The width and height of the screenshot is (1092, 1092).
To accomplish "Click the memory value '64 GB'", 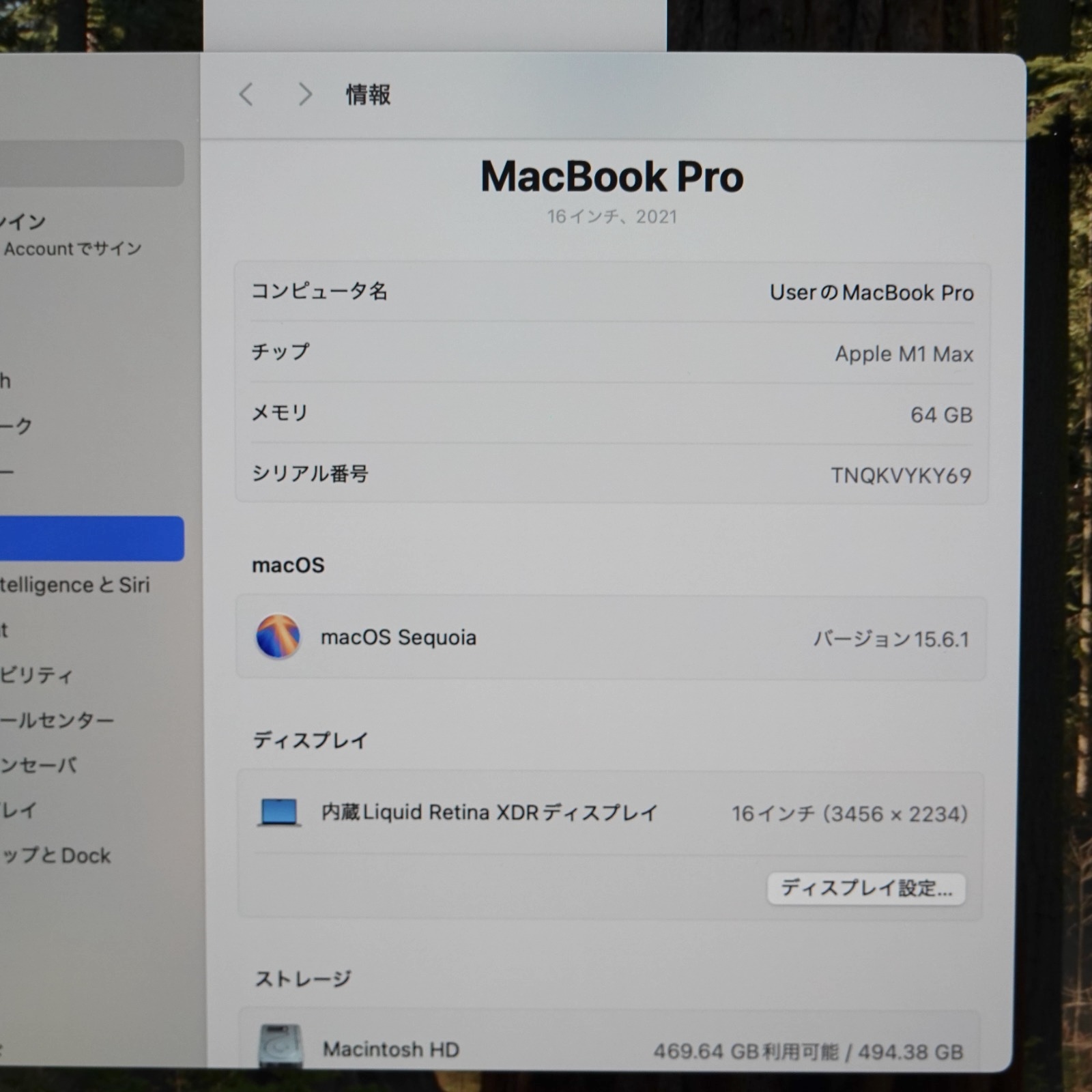I will click(x=941, y=414).
